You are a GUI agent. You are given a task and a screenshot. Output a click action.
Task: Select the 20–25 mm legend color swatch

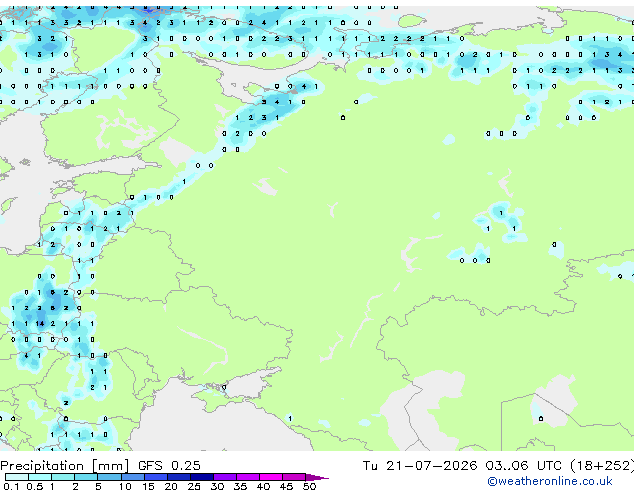click(x=179, y=477)
